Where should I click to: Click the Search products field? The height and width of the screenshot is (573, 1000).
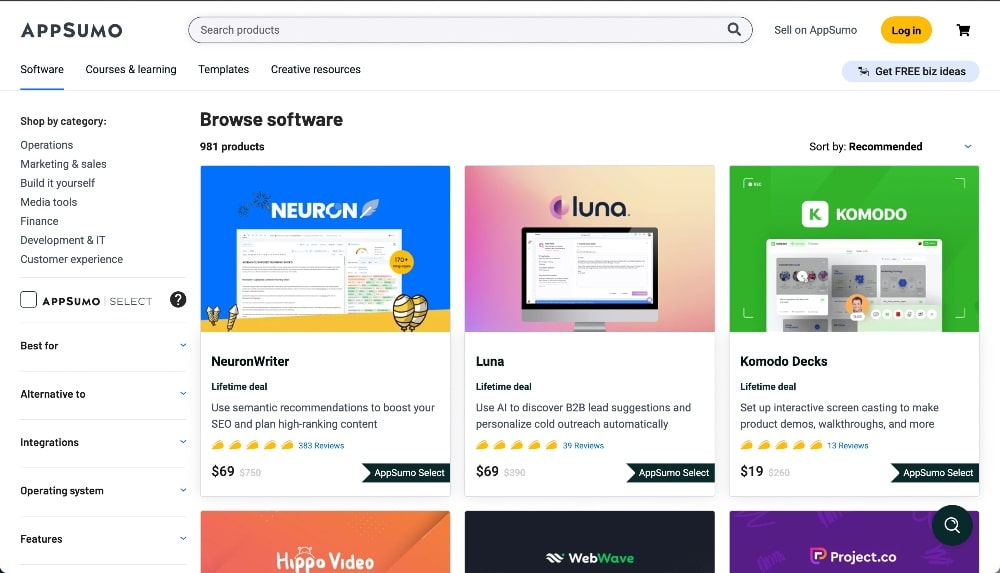[470, 30]
